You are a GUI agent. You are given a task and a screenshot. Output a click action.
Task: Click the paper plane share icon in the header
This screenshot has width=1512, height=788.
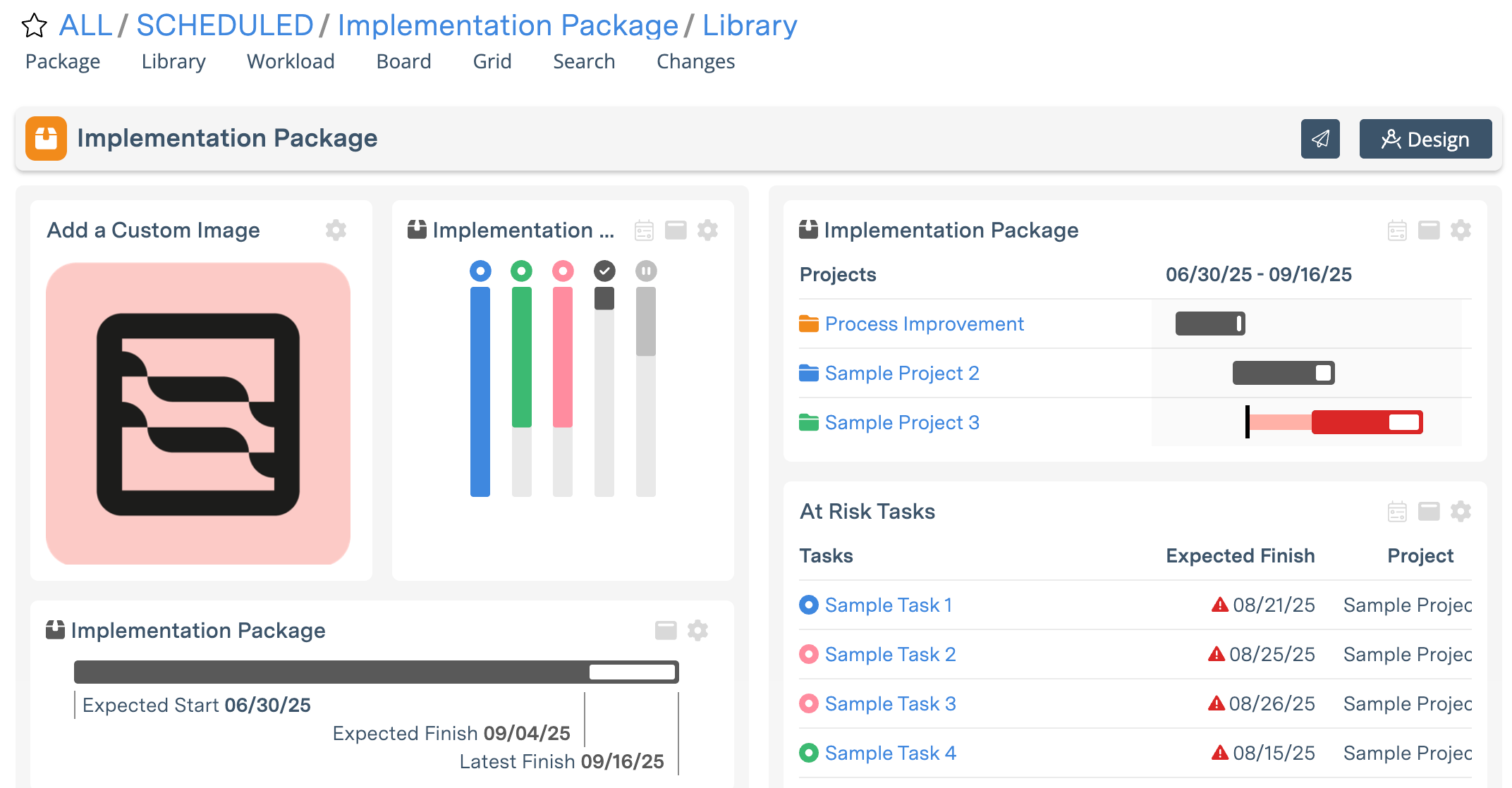1320,139
